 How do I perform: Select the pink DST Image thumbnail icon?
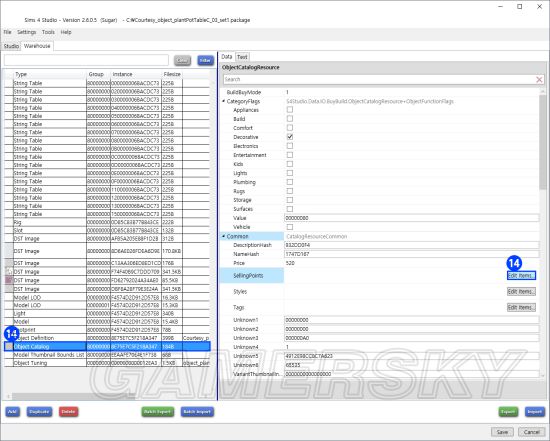coord(9,280)
